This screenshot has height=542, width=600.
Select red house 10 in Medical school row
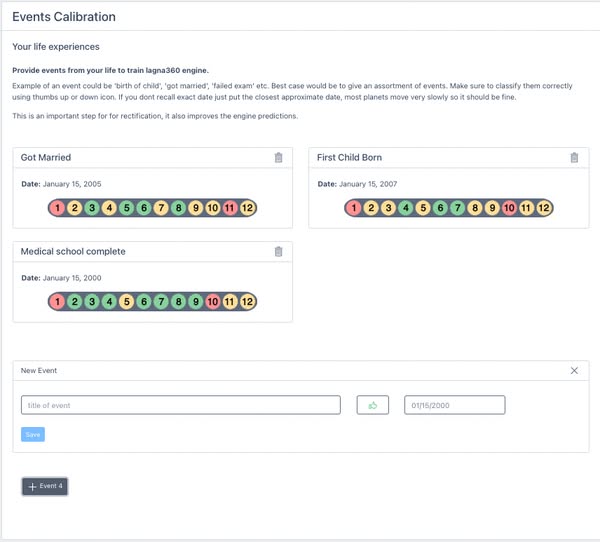pyautogui.click(x=212, y=301)
